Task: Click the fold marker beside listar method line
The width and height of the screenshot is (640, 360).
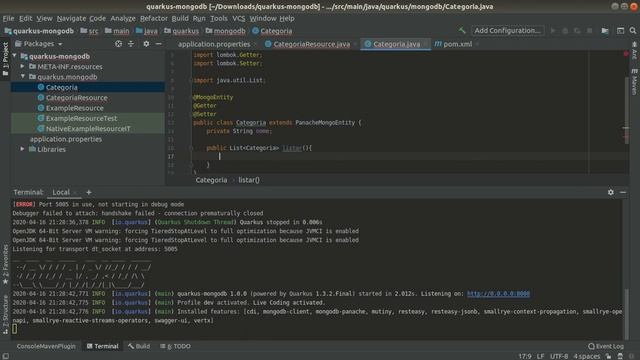Action: click(x=191, y=148)
